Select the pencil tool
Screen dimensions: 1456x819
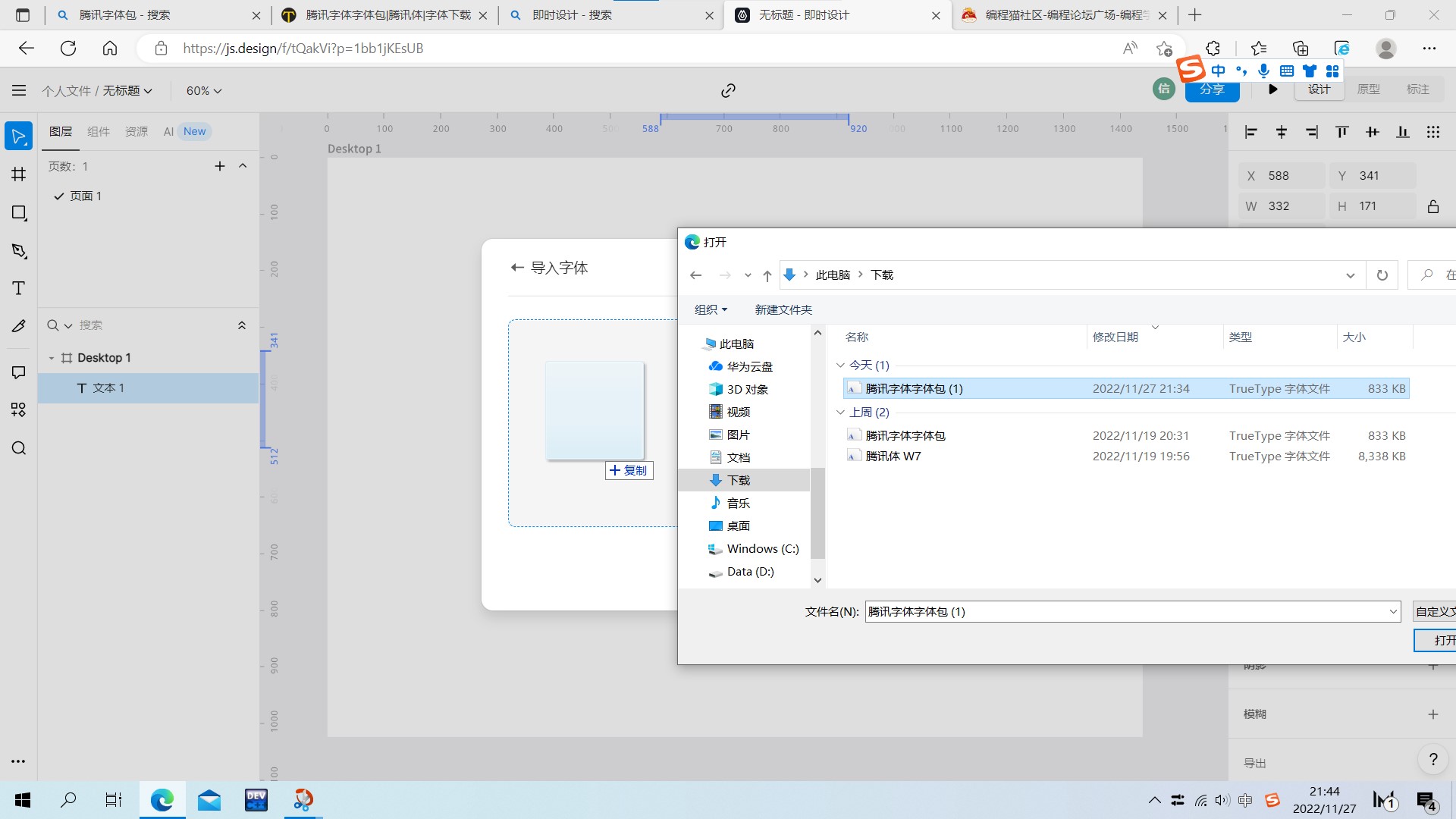19,327
